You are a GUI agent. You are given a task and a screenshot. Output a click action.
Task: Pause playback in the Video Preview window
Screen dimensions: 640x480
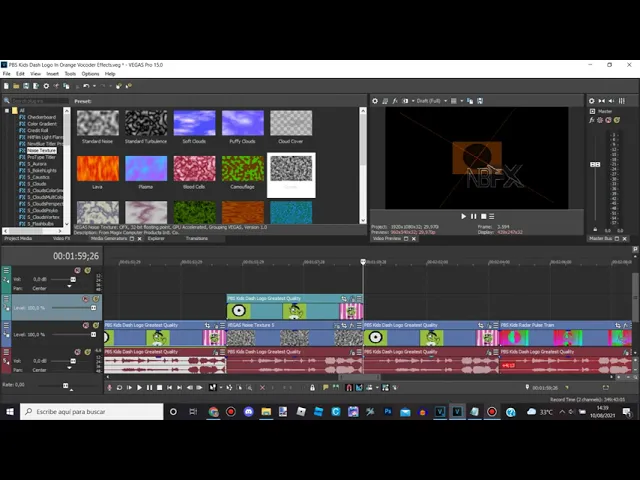point(473,216)
